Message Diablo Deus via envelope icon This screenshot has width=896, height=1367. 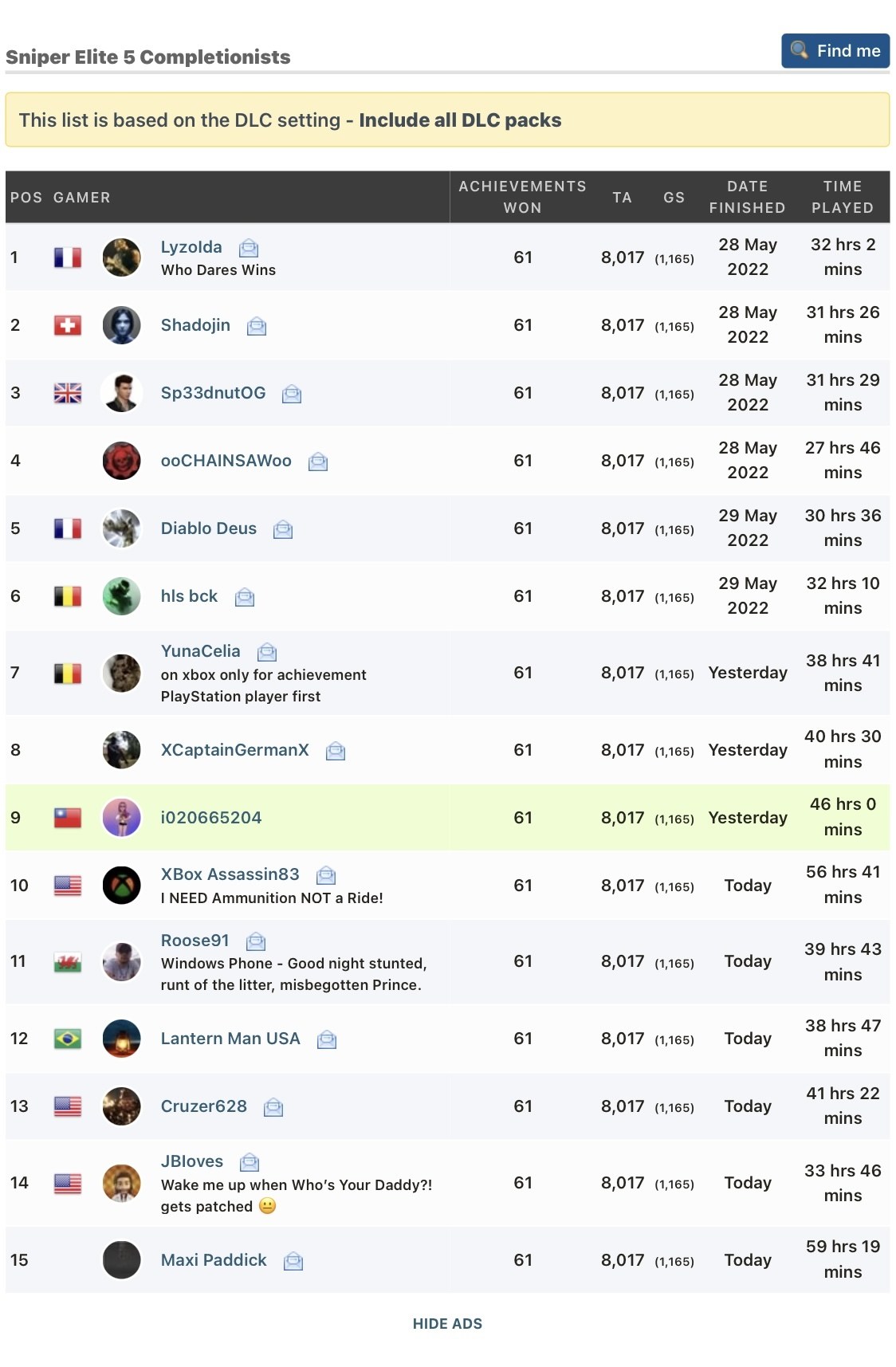pyautogui.click(x=283, y=529)
